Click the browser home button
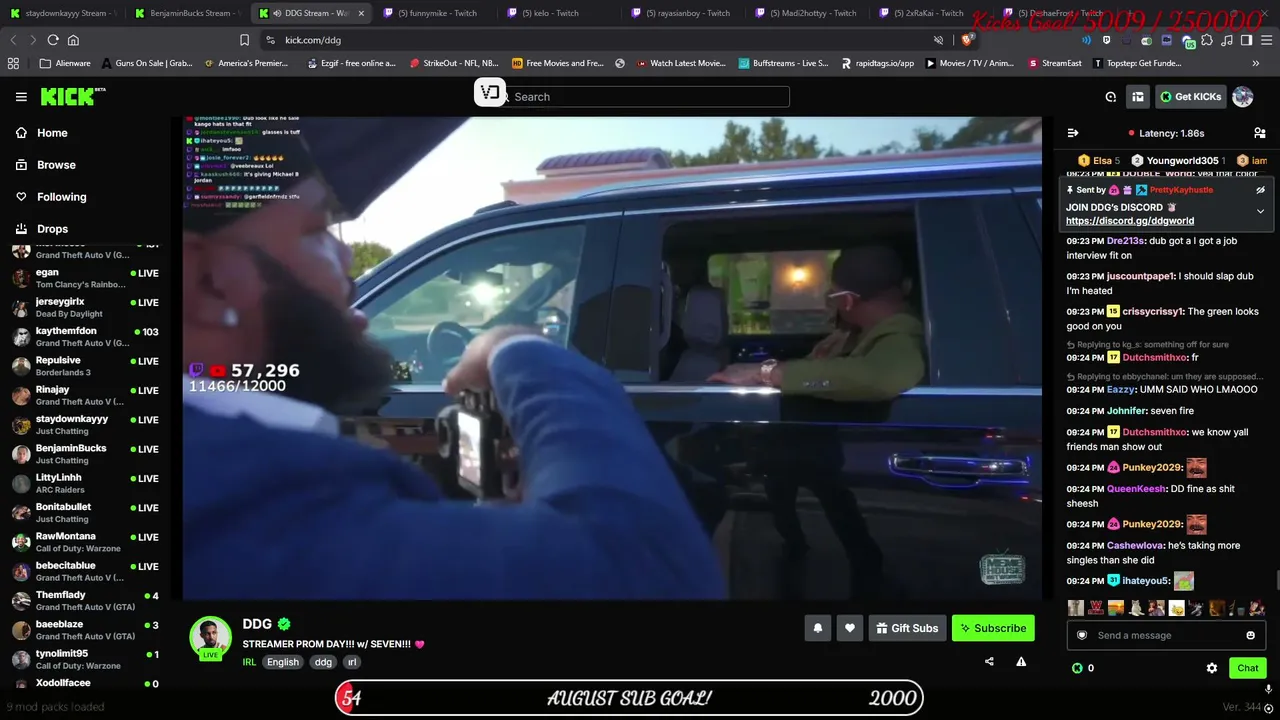 (x=73, y=40)
